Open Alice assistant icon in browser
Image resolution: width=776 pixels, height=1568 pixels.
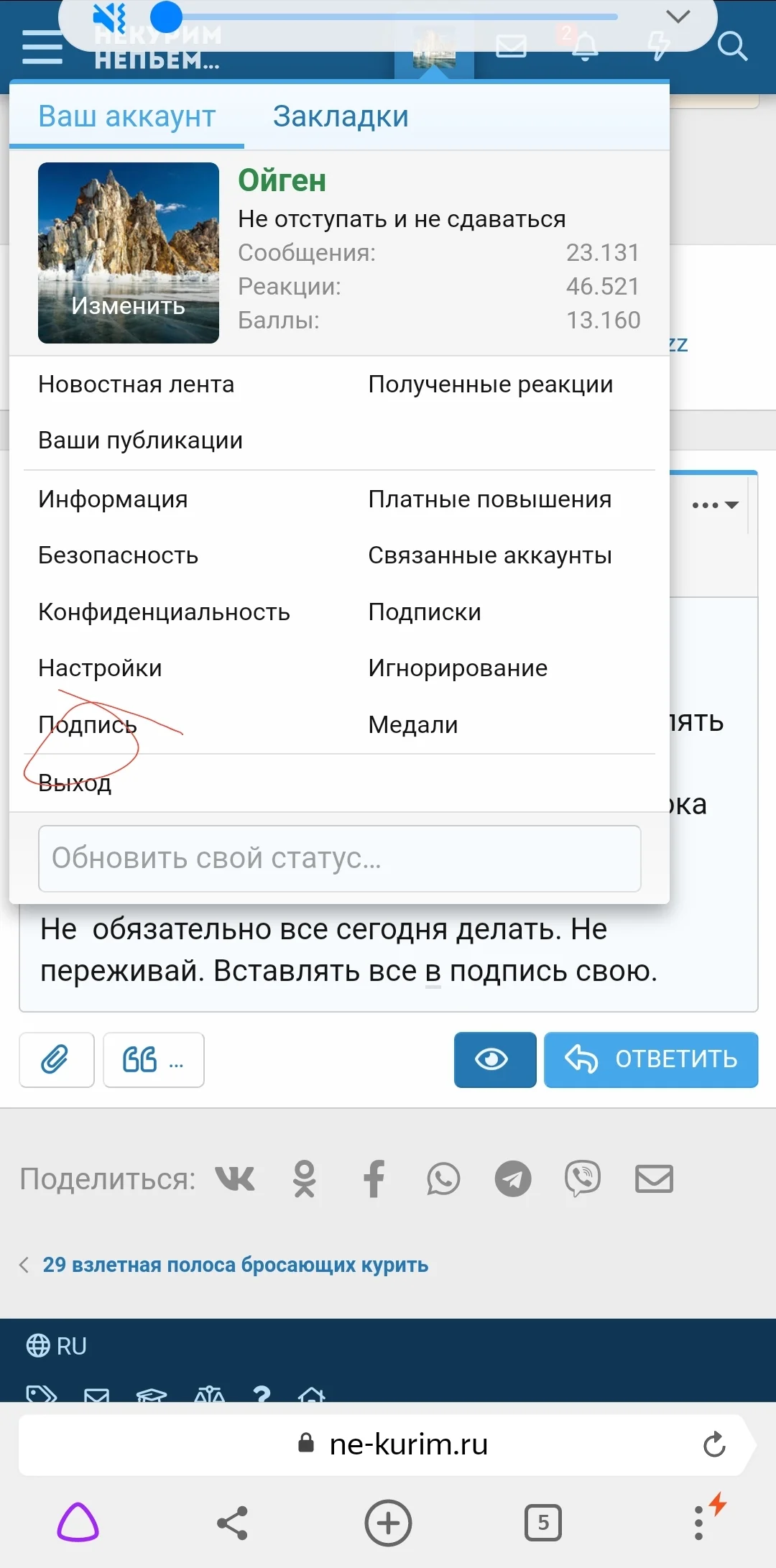click(x=78, y=1523)
